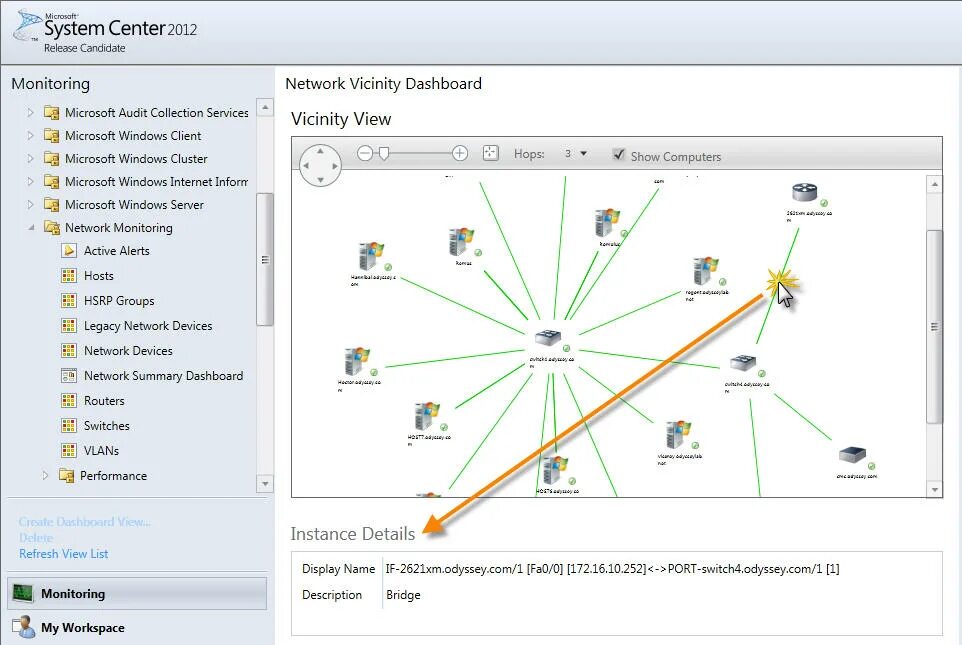962x645 pixels.
Task: Expand the Microsoft Windows Cluster folder
Action: 30,158
